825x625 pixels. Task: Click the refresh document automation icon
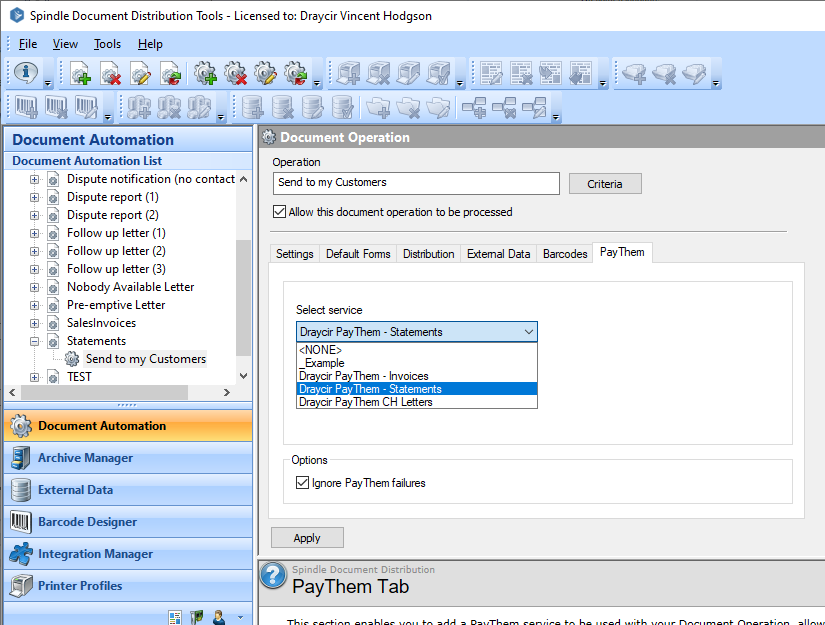pyautogui.click(x=170, y=74)
